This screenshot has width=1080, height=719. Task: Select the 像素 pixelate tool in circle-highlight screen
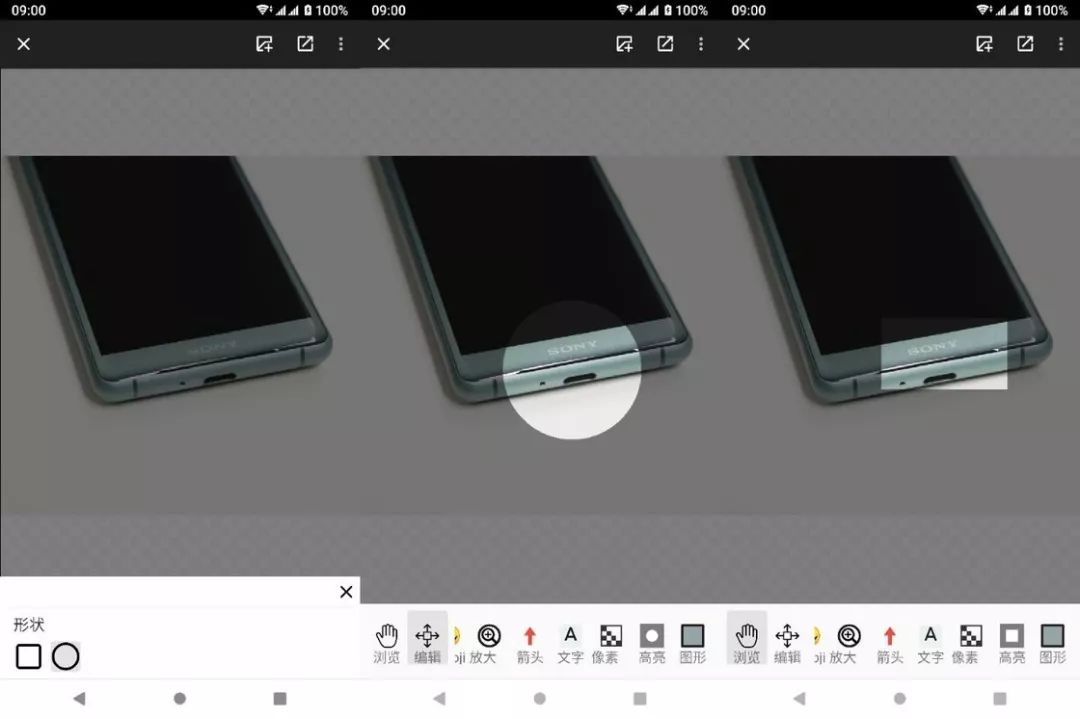[610, 643]
